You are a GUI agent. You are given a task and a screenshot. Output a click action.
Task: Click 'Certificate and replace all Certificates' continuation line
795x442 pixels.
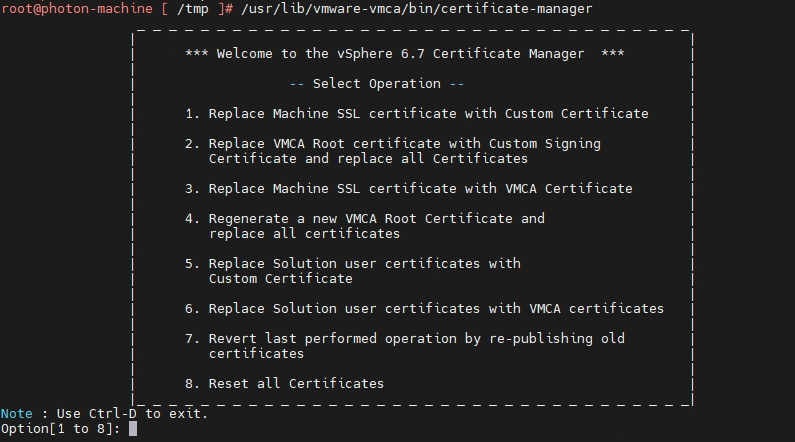coord(369,159)
